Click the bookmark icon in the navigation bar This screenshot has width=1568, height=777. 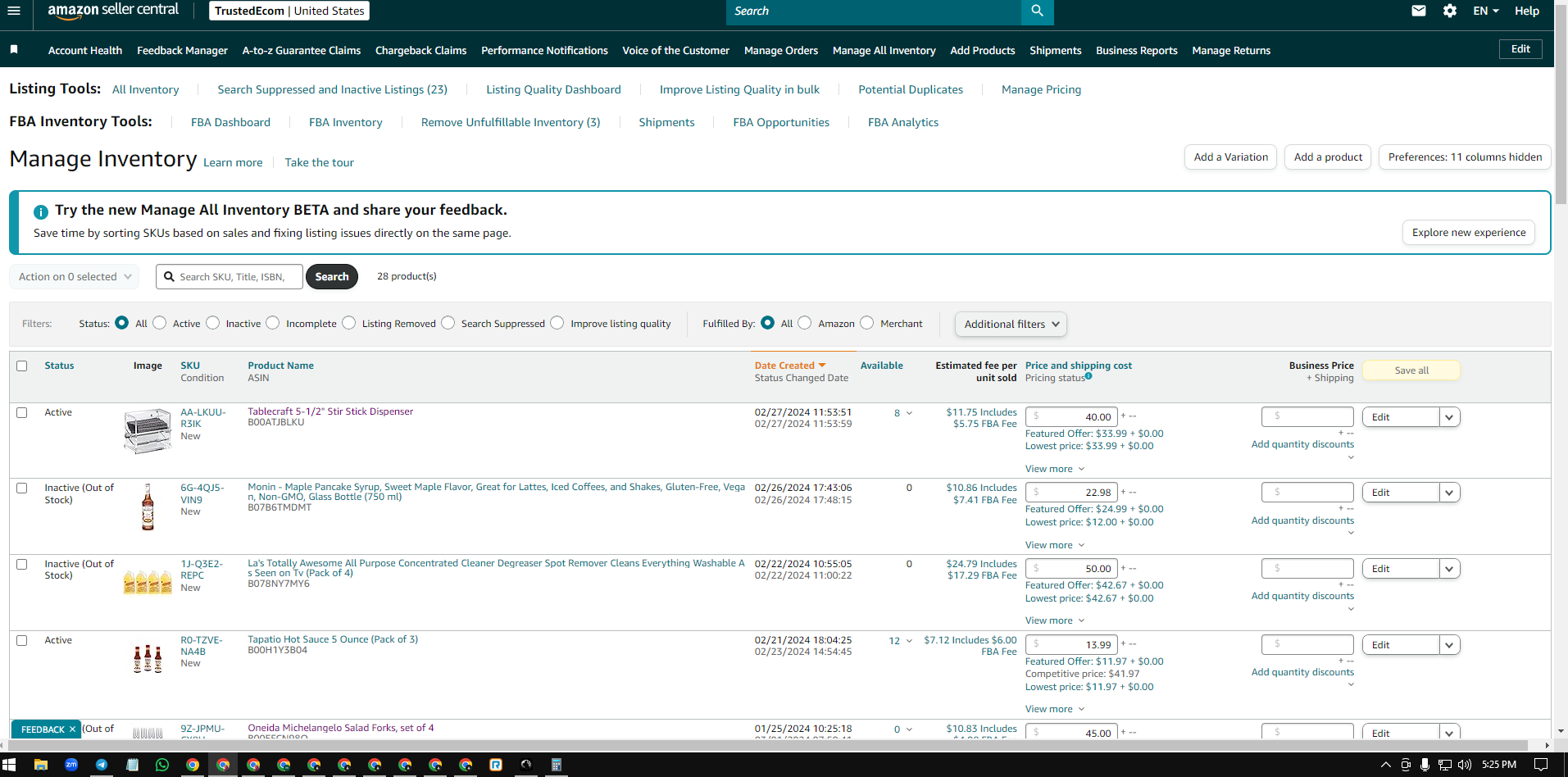tap(14, 50)
